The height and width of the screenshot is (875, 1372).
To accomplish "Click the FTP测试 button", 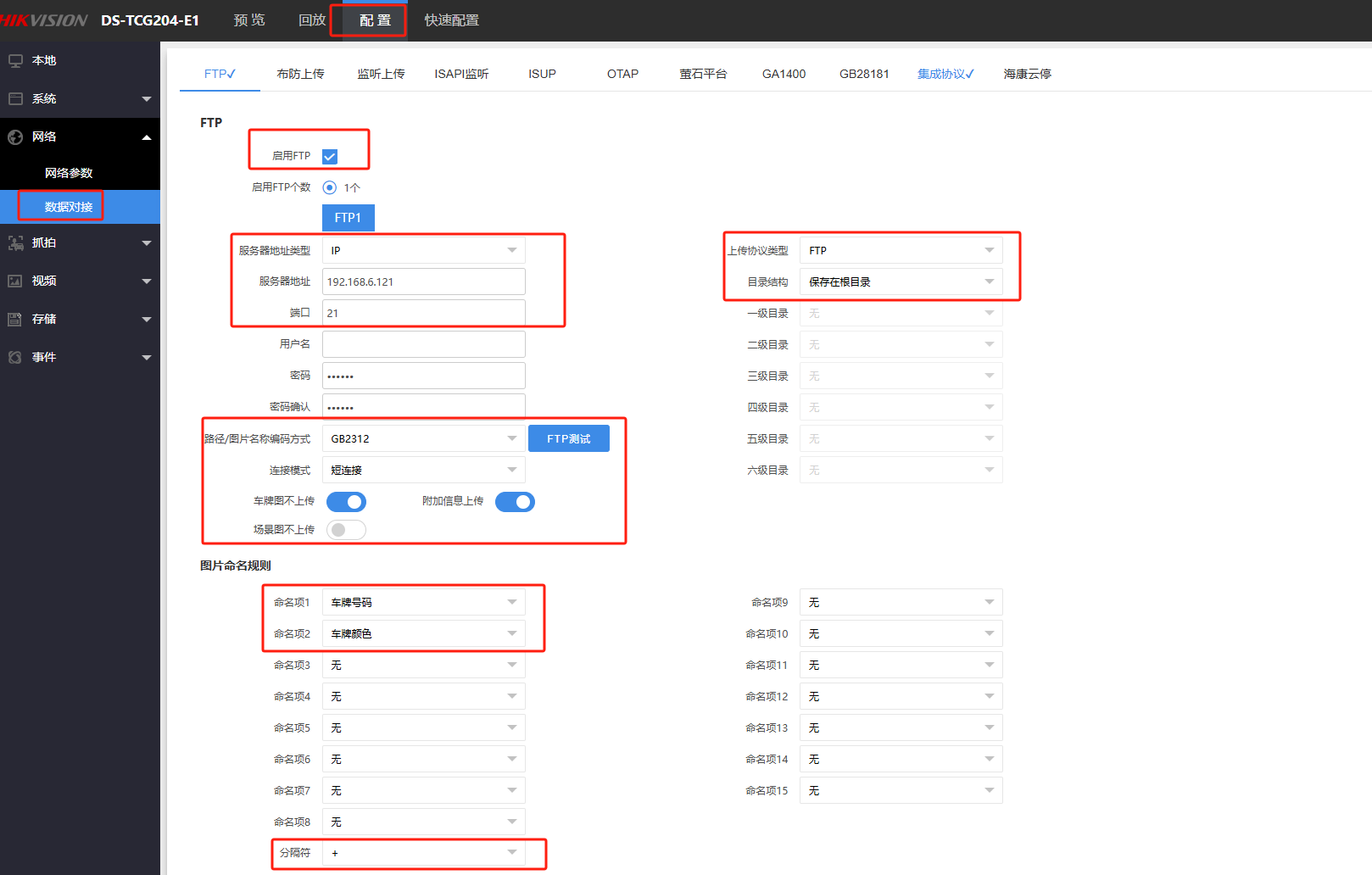I will click(568, 438).
